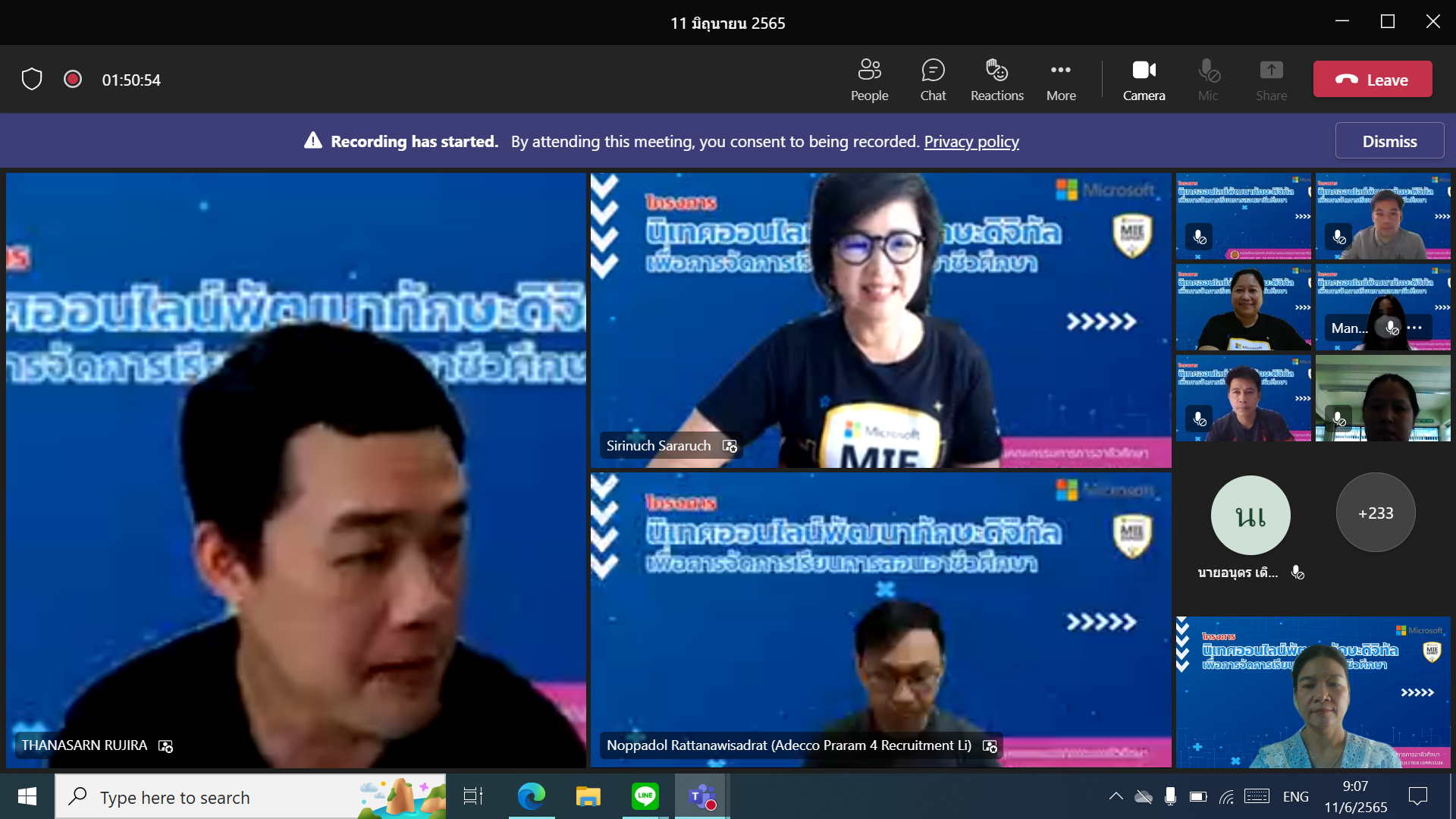Click the OneDrive cloud tray icon
Screen dimensions: 1456x819
(1143, 796)
